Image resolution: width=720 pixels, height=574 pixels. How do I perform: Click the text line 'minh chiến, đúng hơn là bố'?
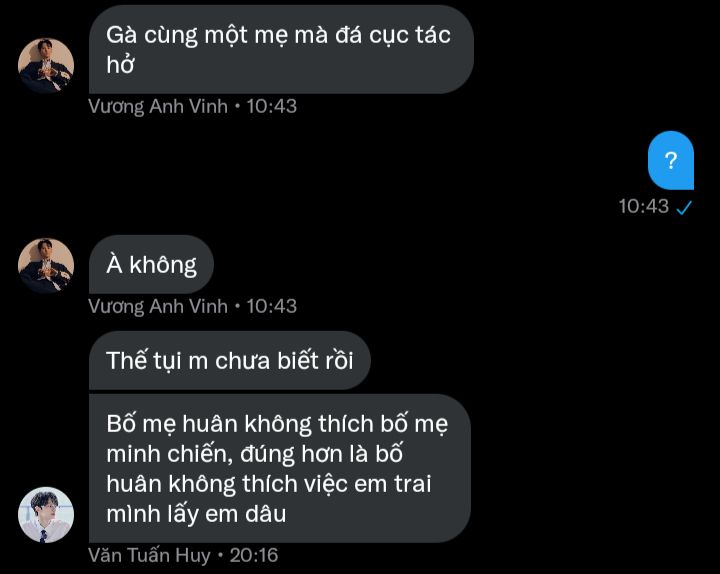[x=254, y=454]
